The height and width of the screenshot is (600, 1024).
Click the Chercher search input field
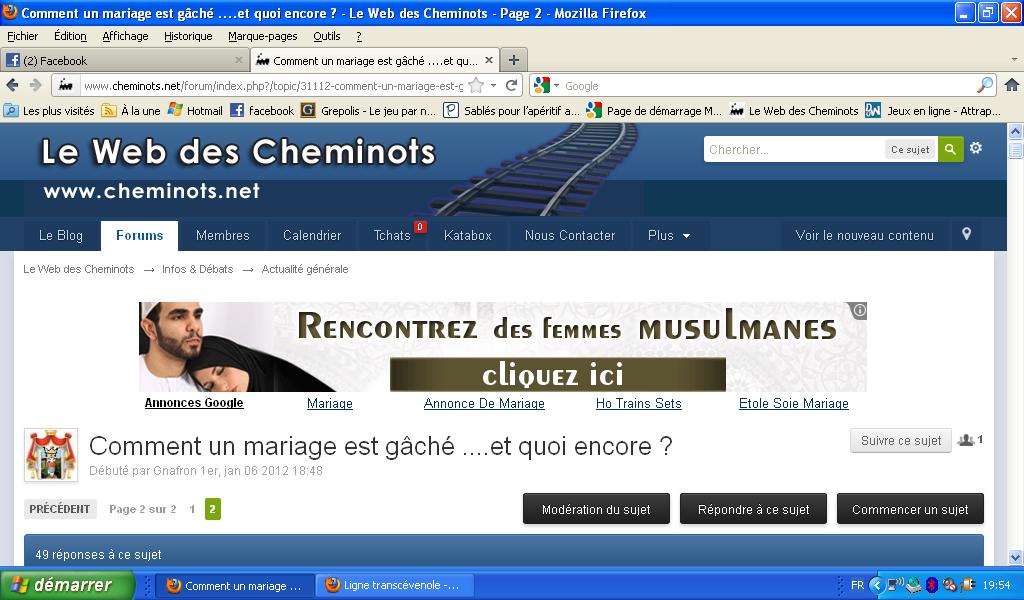click(x=793, y=149)
